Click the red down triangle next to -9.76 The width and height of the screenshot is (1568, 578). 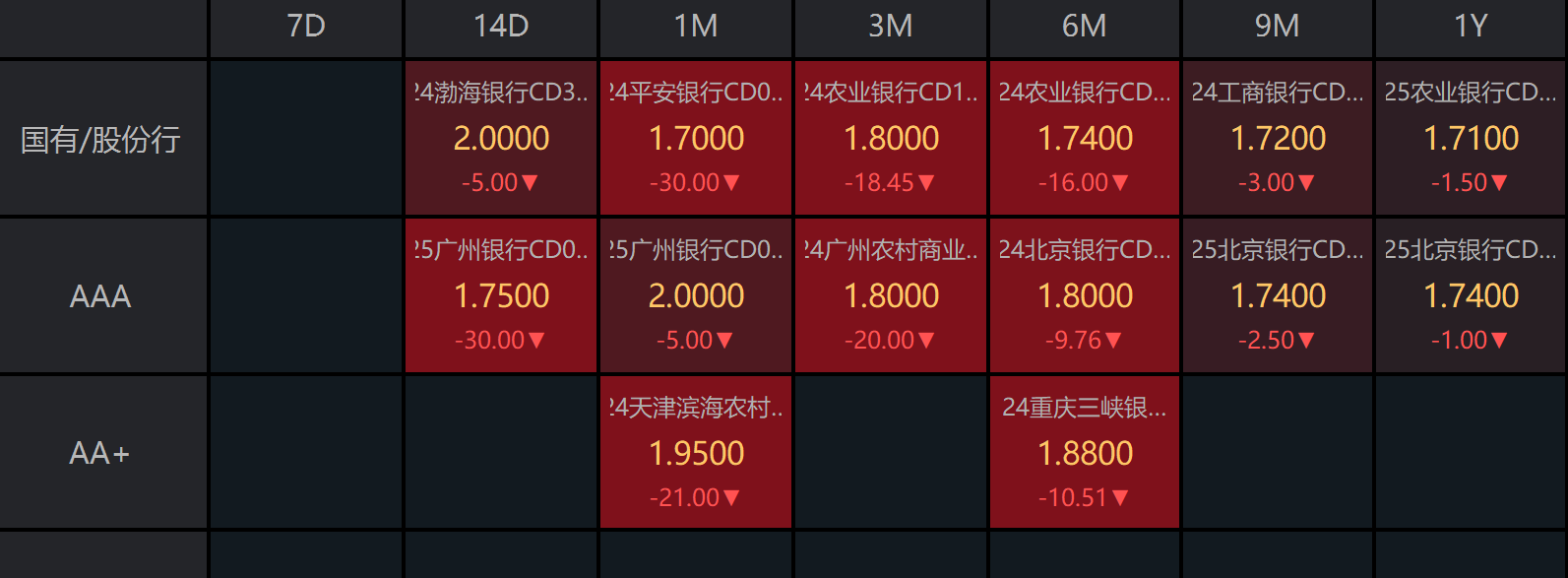[1113, 341]
